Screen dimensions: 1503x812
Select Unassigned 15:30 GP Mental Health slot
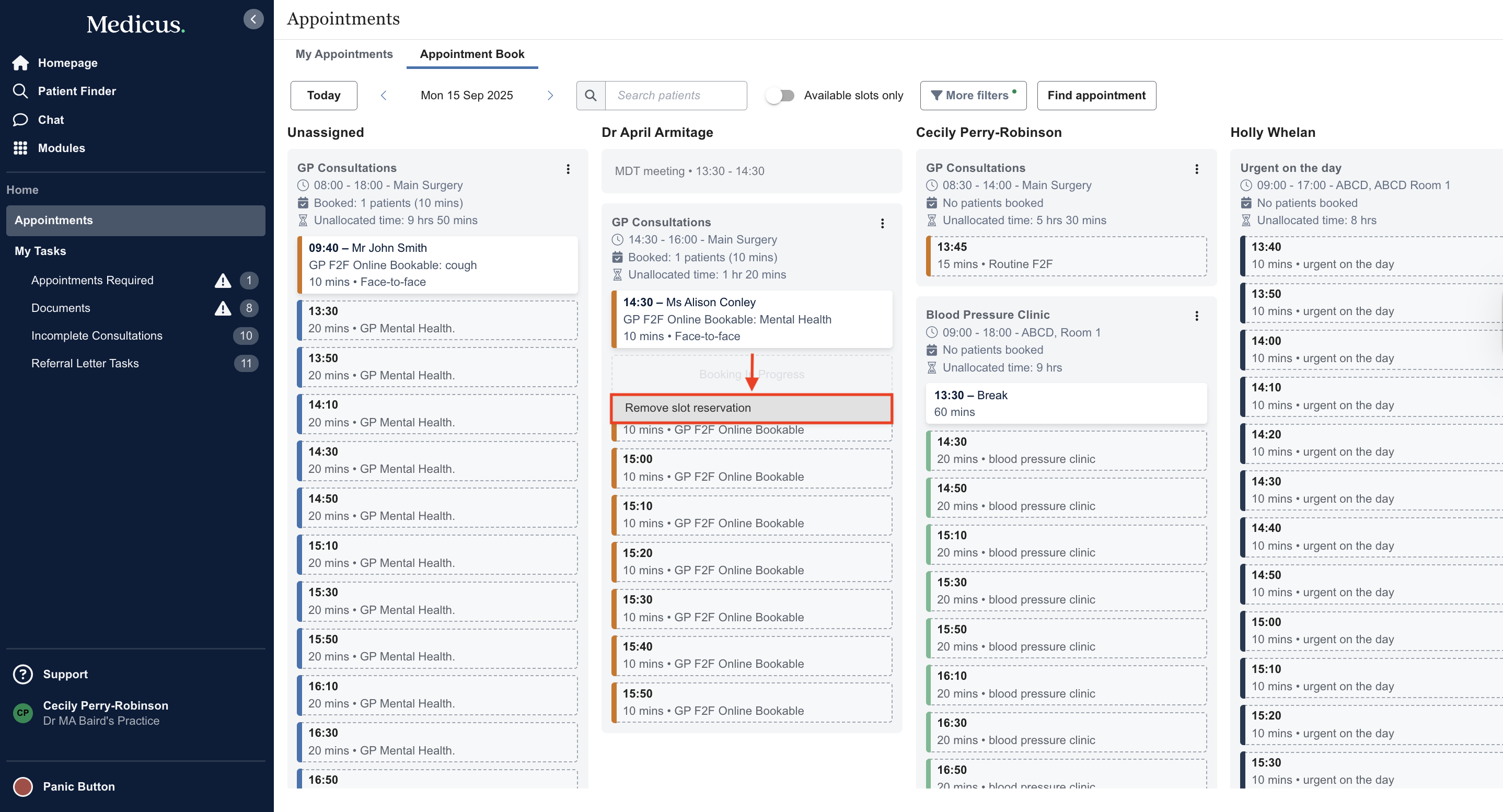click(x=437, y=601)
